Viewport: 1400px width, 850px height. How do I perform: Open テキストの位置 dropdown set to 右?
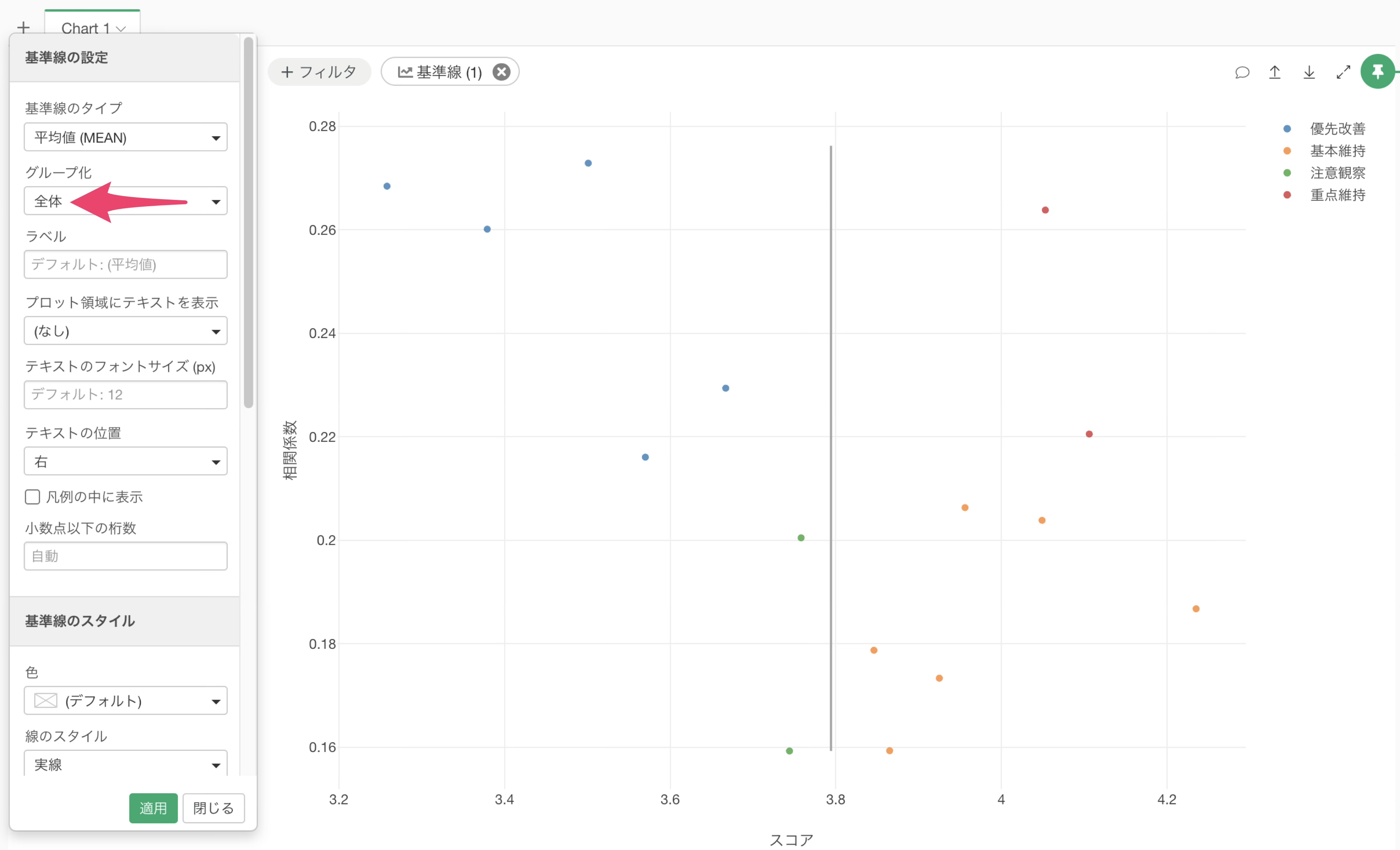[126, 461]
